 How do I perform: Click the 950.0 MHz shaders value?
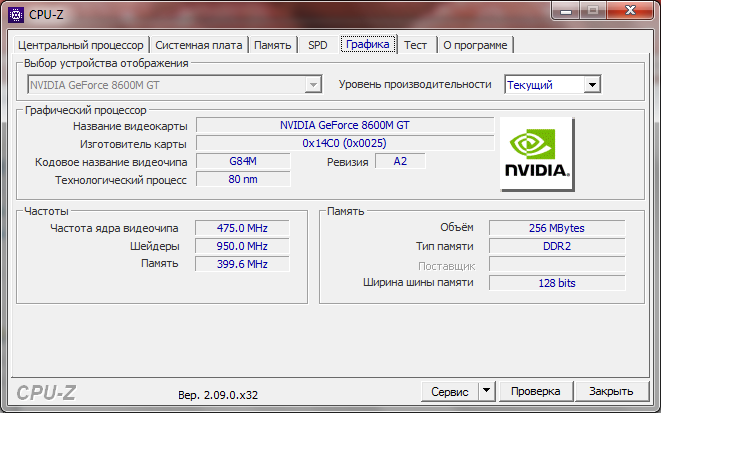(x=242, y=246)
